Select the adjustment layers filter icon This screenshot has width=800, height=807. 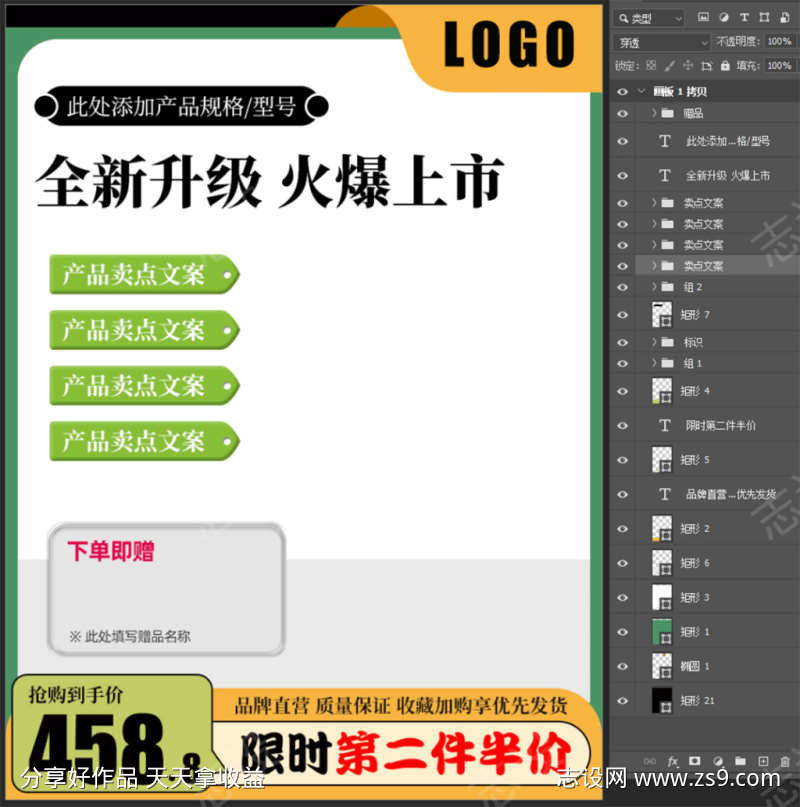point(724,17)
